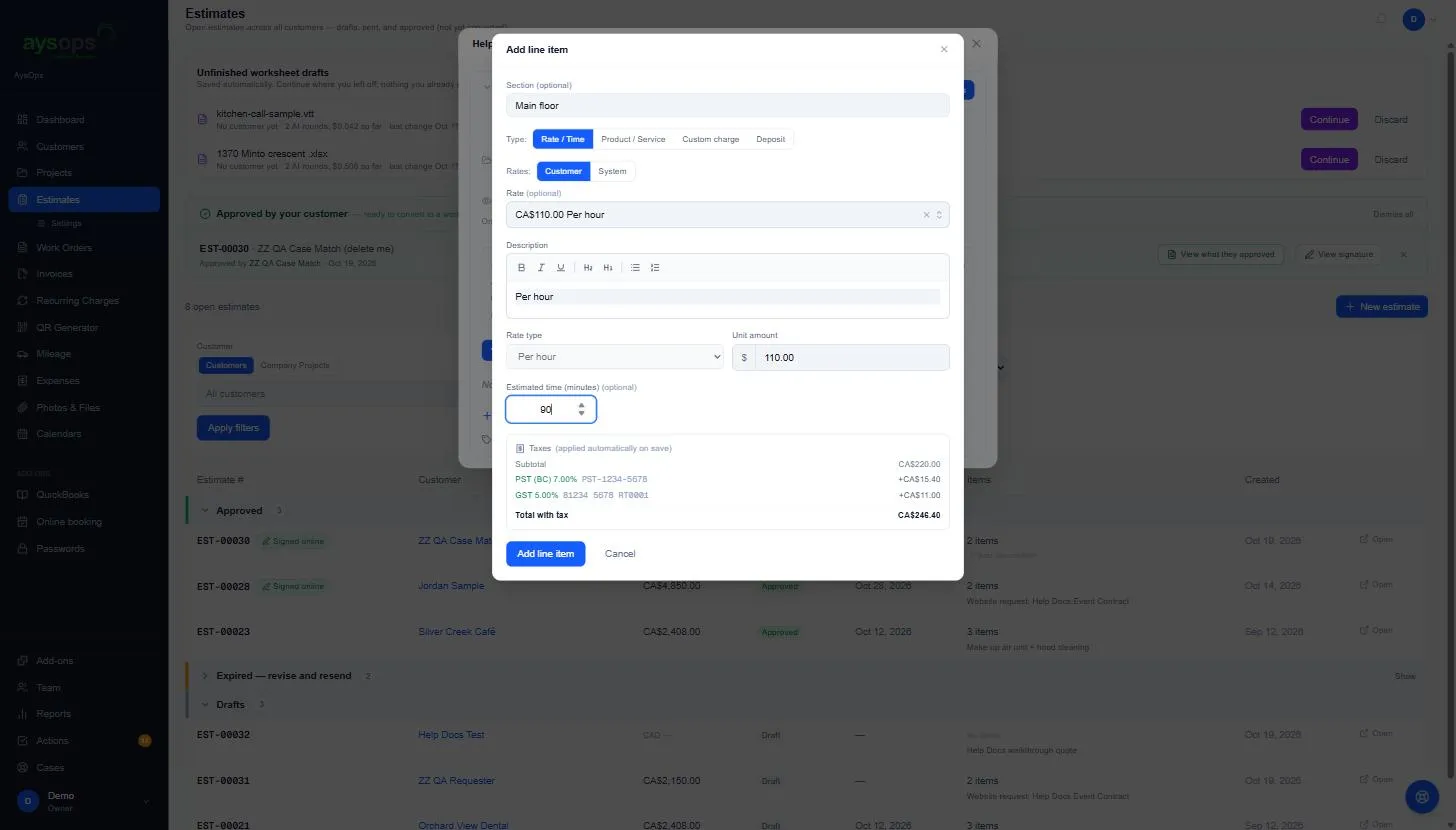Apply H2 heading in the Description editor
Screen dimensions: 1456x830
588,268
